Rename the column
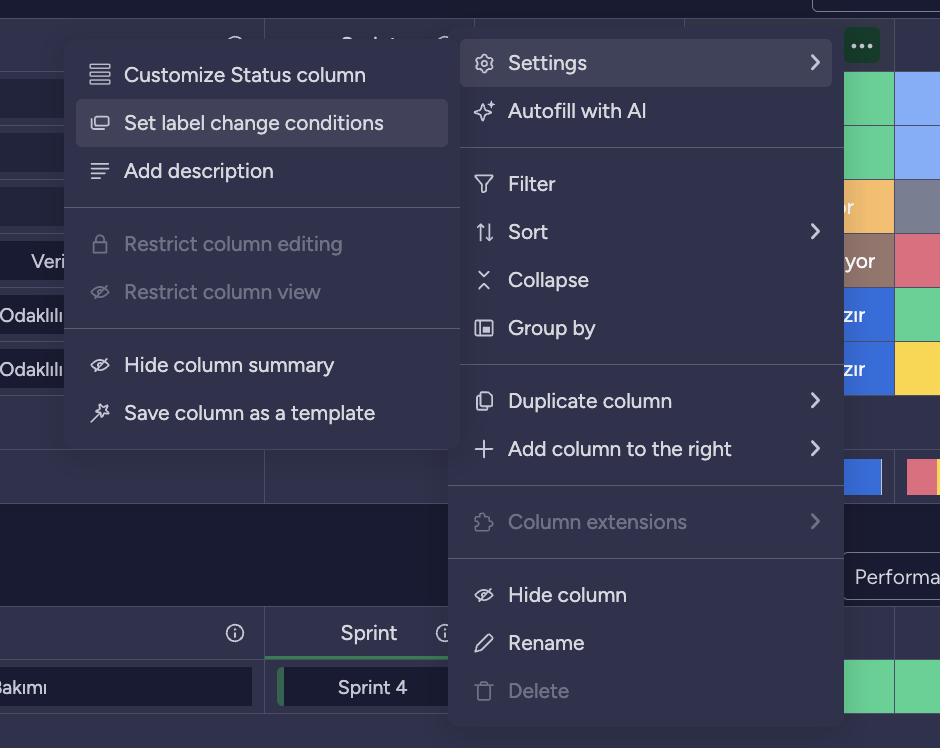This screenshot has width=940, height=748. (646, 643)
